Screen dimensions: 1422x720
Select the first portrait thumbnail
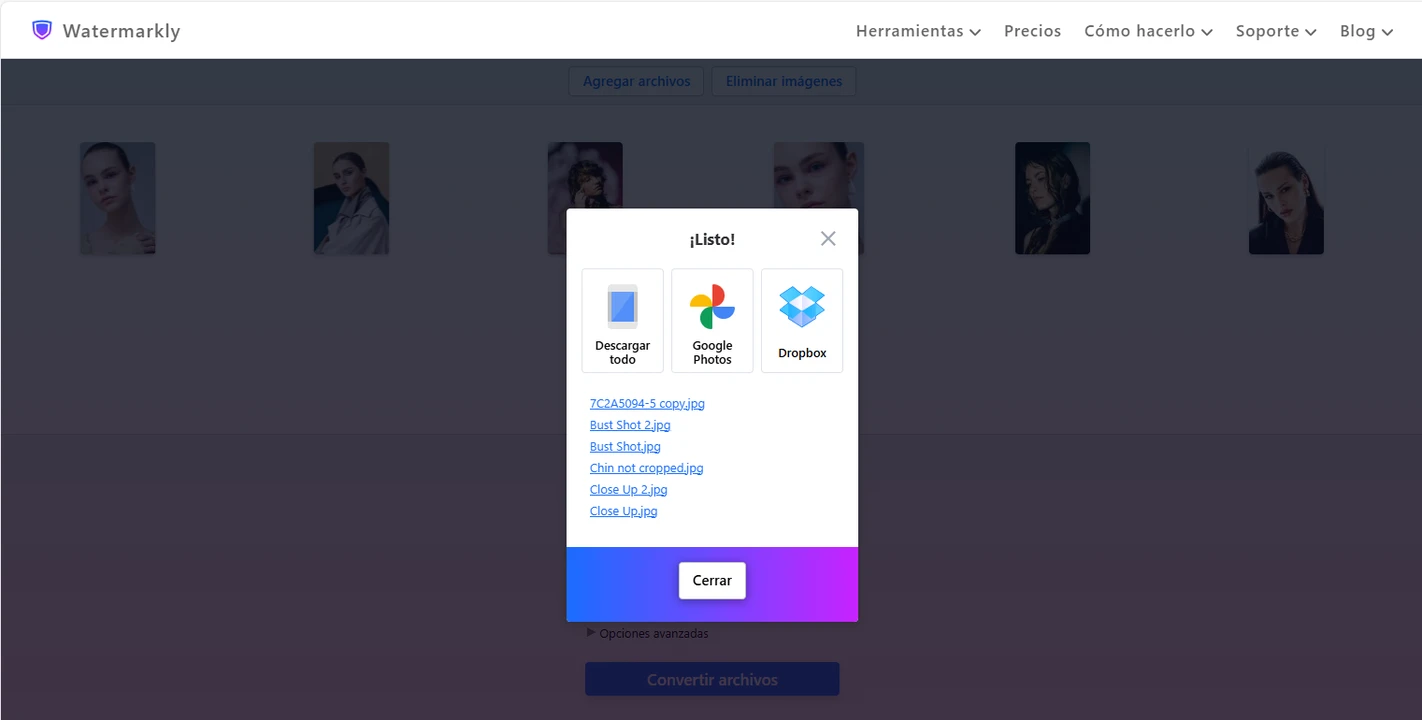tap(118, 198)
